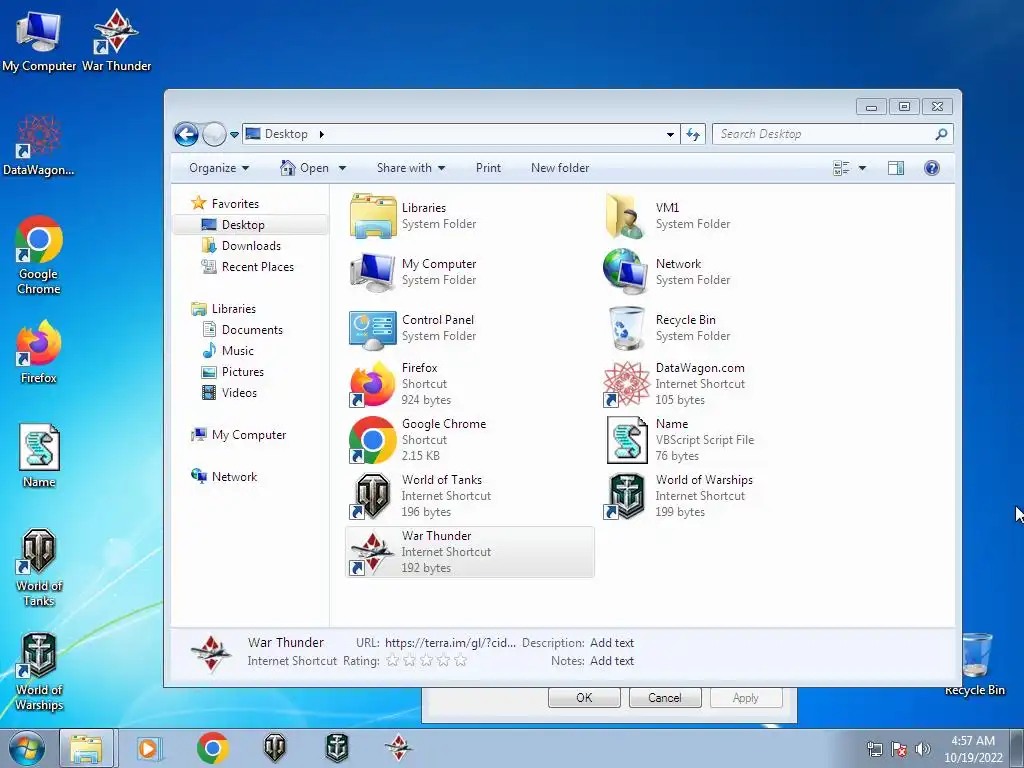Image resolution: width=1024 pixels, height=768 pixels.
Task: Select the VM1 system folder icon
Action: click(626, 216)
